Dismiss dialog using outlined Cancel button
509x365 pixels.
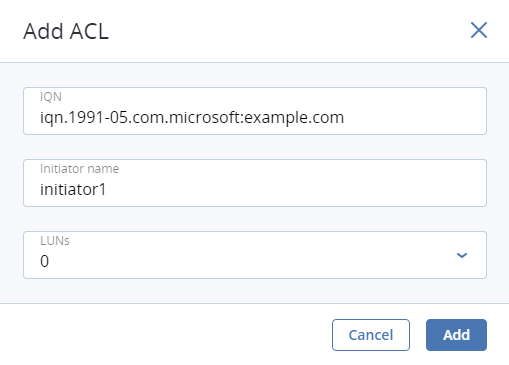(x=371, y=335)
